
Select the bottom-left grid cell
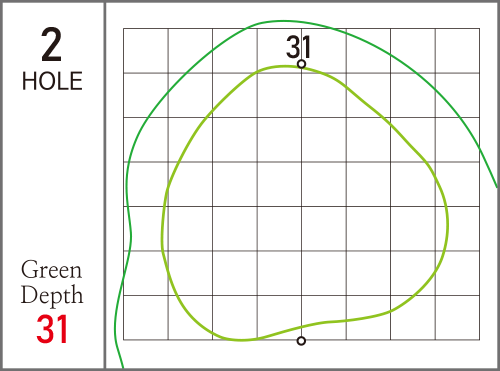pyautogui.click(x=146, y=318)
